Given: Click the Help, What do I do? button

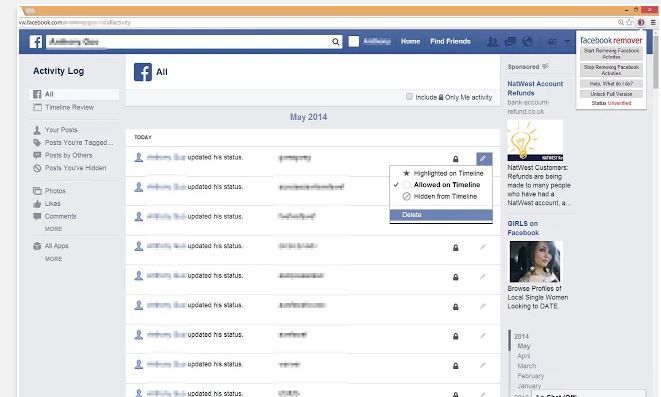Looking at the screenshot, I should pos(611,84).
